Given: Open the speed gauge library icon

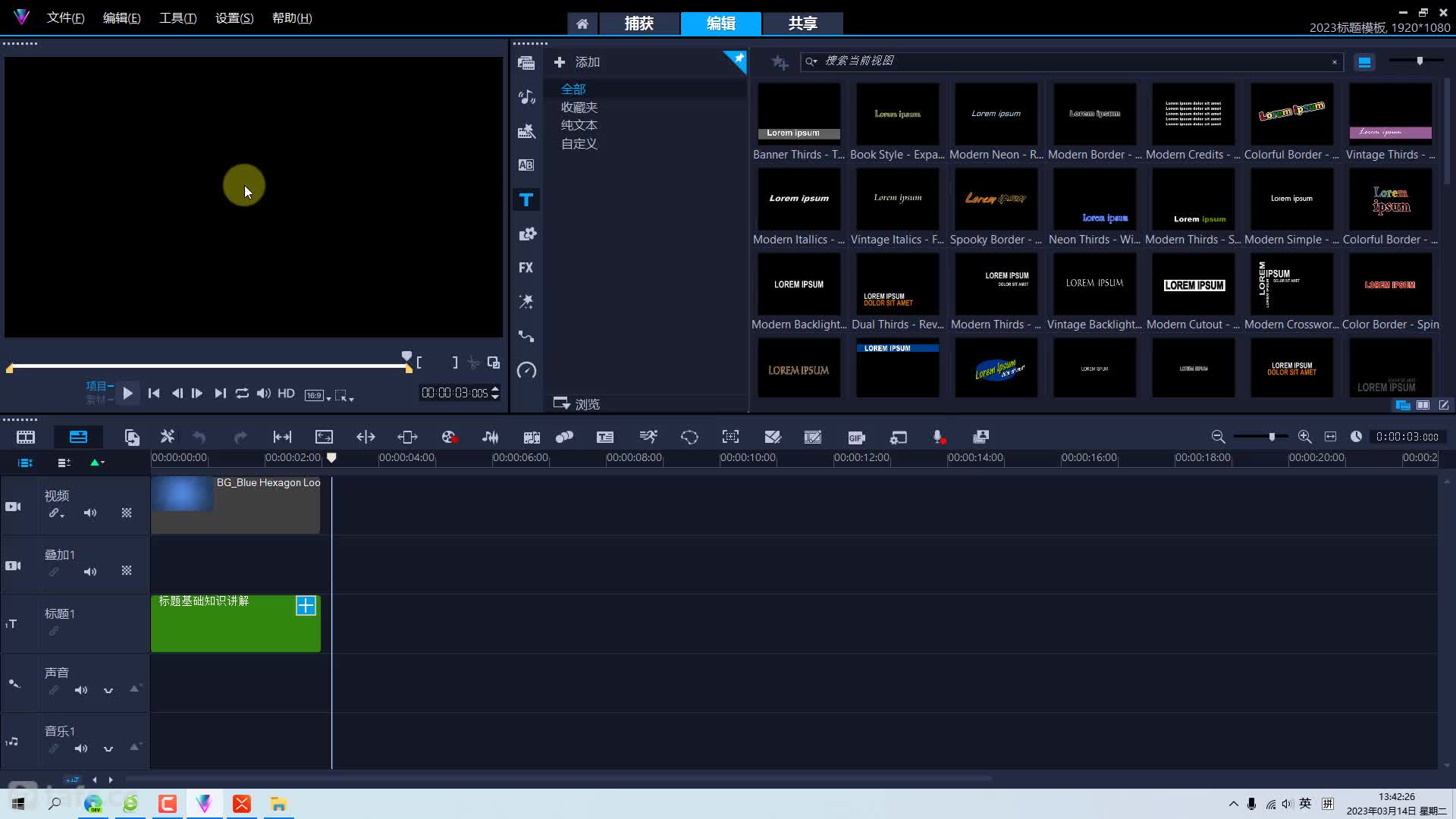Looking at the screenshot, I should pos(526,370).
